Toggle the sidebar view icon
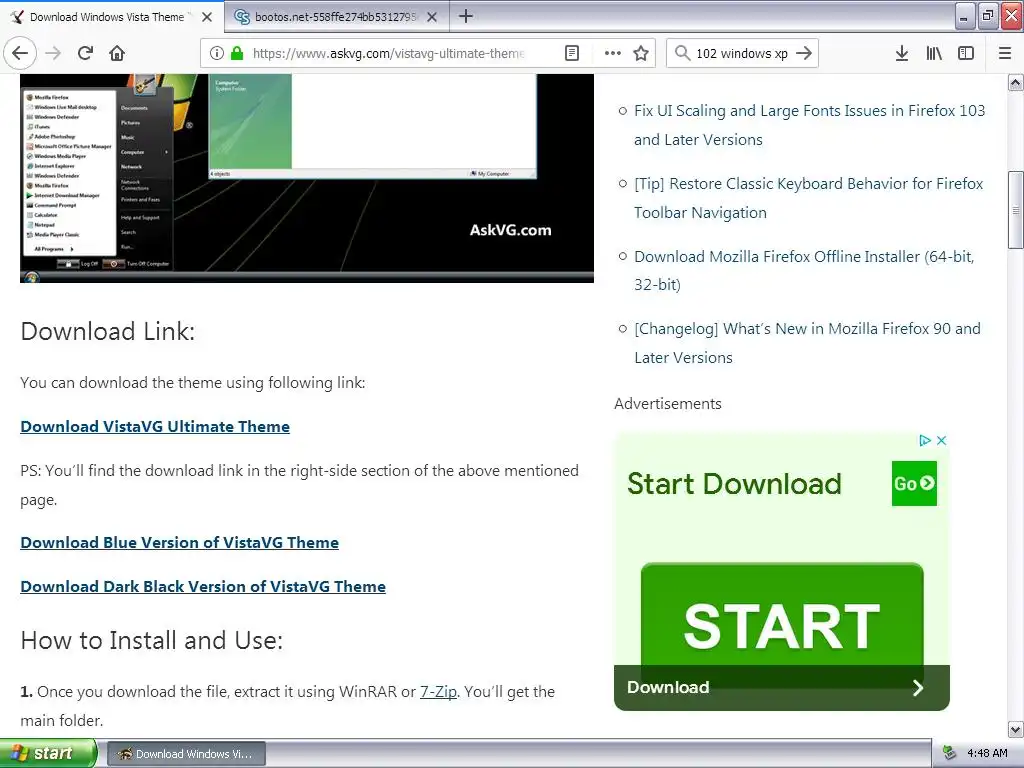 click(x=966, y=53)
